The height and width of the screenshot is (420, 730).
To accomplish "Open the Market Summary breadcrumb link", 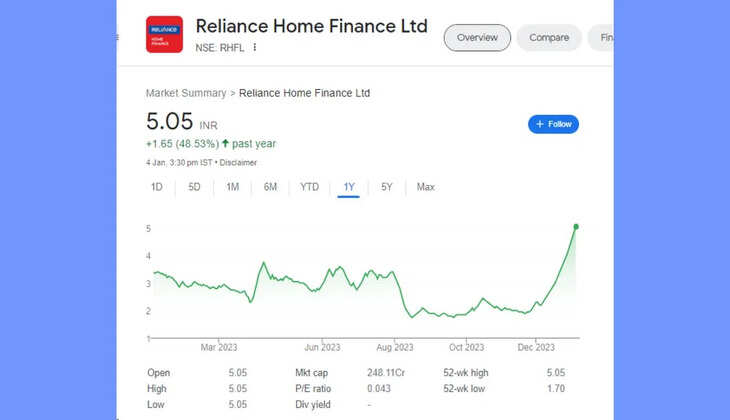I will 186,93.
